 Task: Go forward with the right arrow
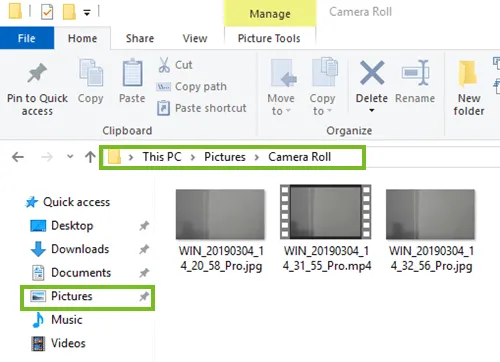pos(47,157)
